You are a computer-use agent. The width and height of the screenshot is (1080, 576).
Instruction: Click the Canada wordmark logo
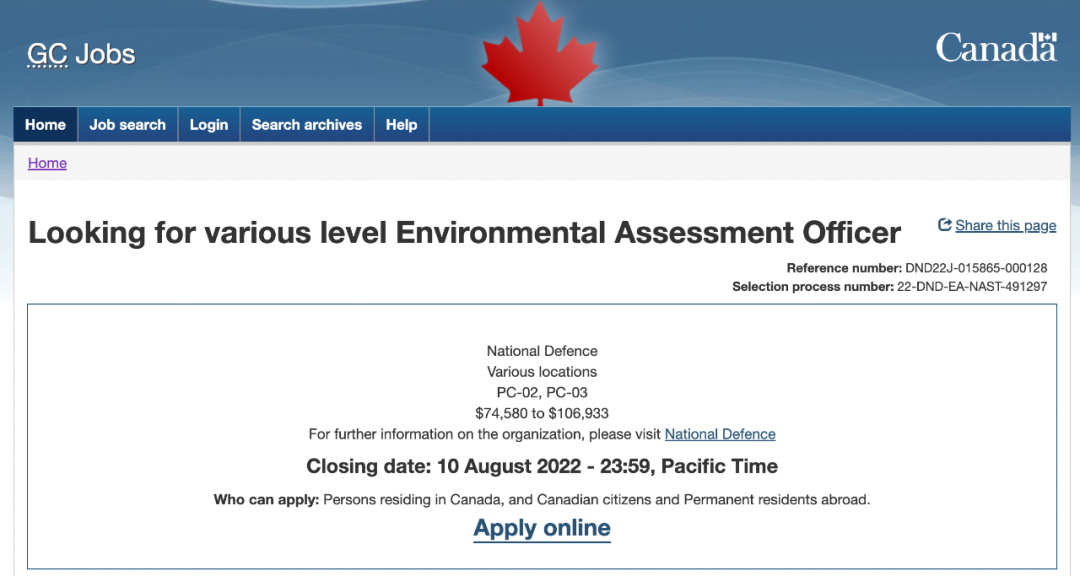point(996,48)
